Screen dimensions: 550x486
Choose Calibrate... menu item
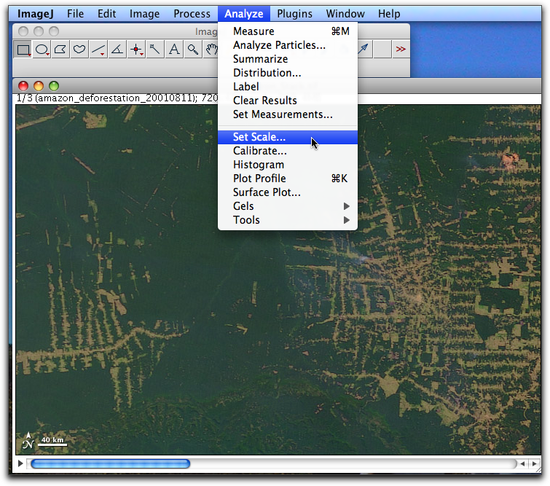[x=288, y=151]
